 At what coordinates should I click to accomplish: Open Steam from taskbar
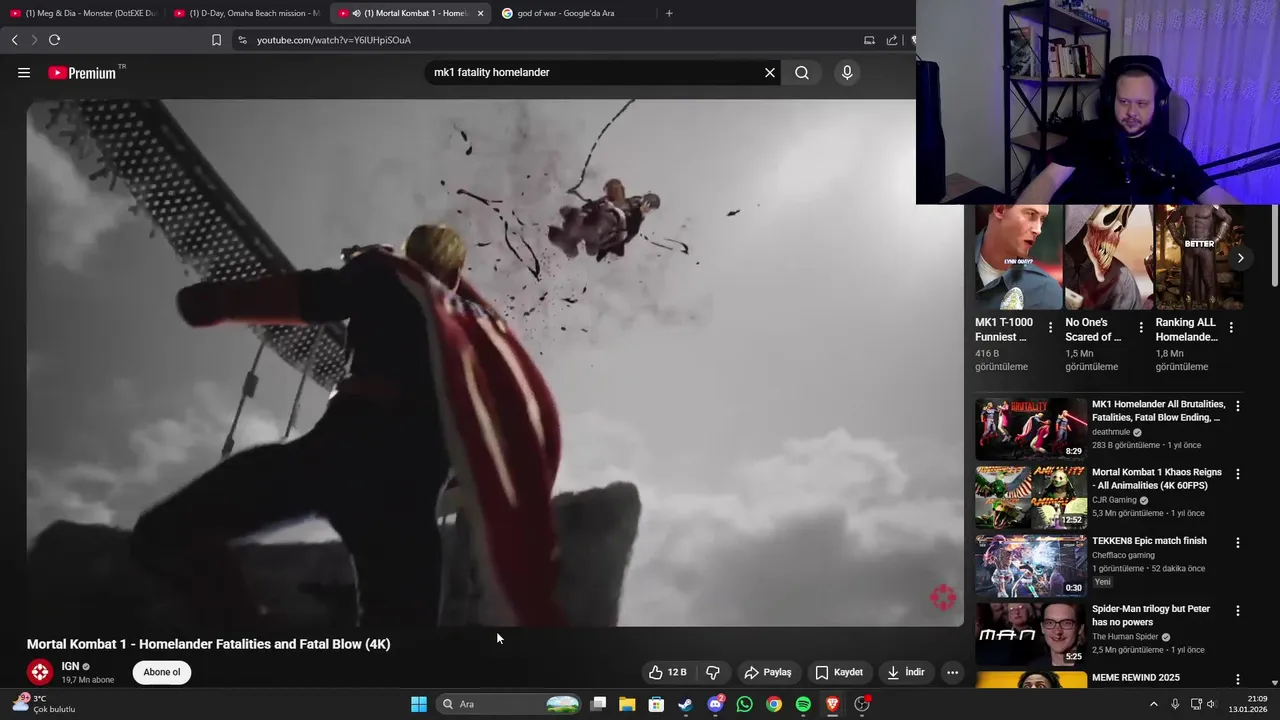point(685,704)
